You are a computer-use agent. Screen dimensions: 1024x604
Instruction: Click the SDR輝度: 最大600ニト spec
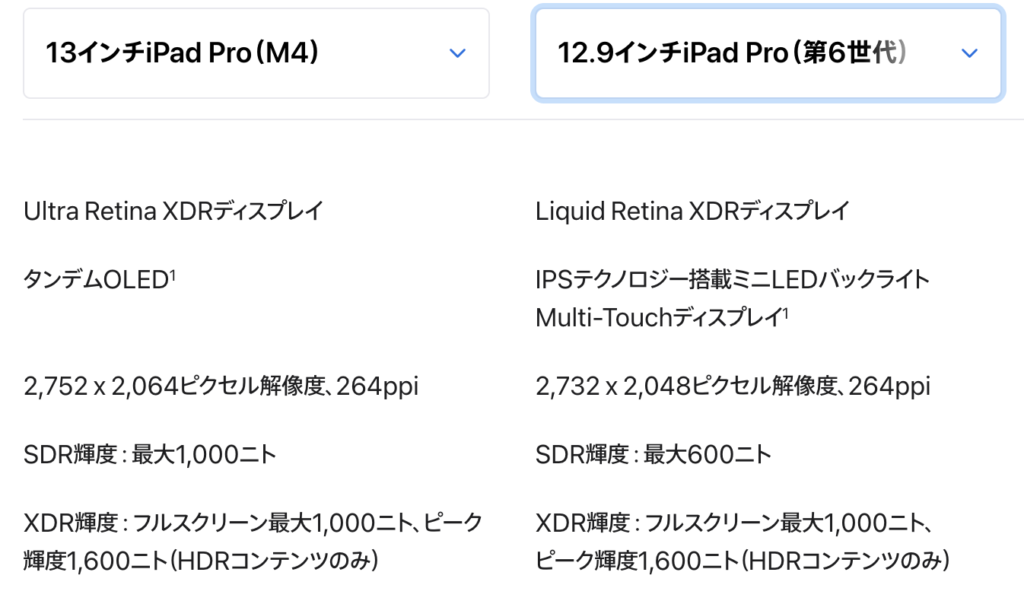tap(653, 454)
